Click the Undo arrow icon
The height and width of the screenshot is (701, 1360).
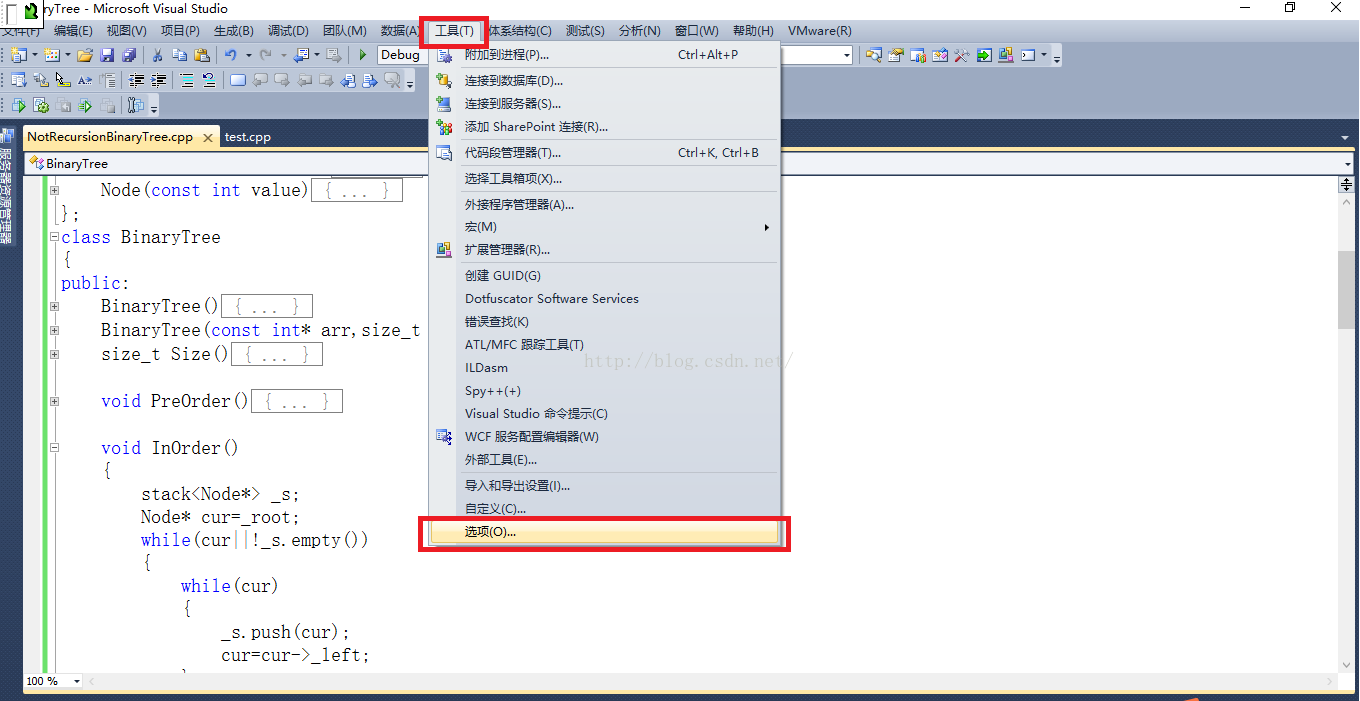point(231,55)
